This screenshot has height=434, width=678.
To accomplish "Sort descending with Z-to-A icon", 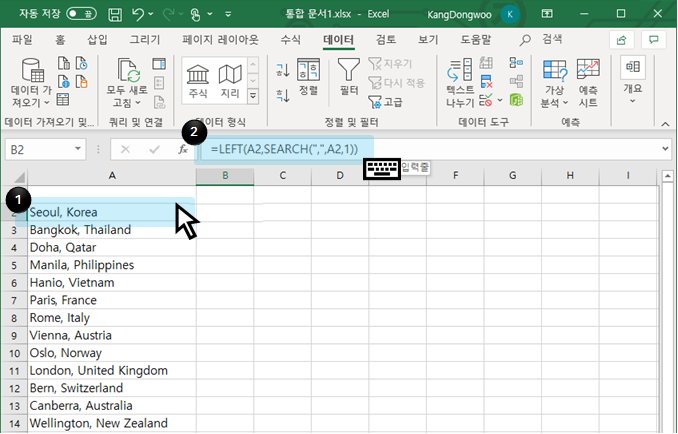I will click(283, 96).
